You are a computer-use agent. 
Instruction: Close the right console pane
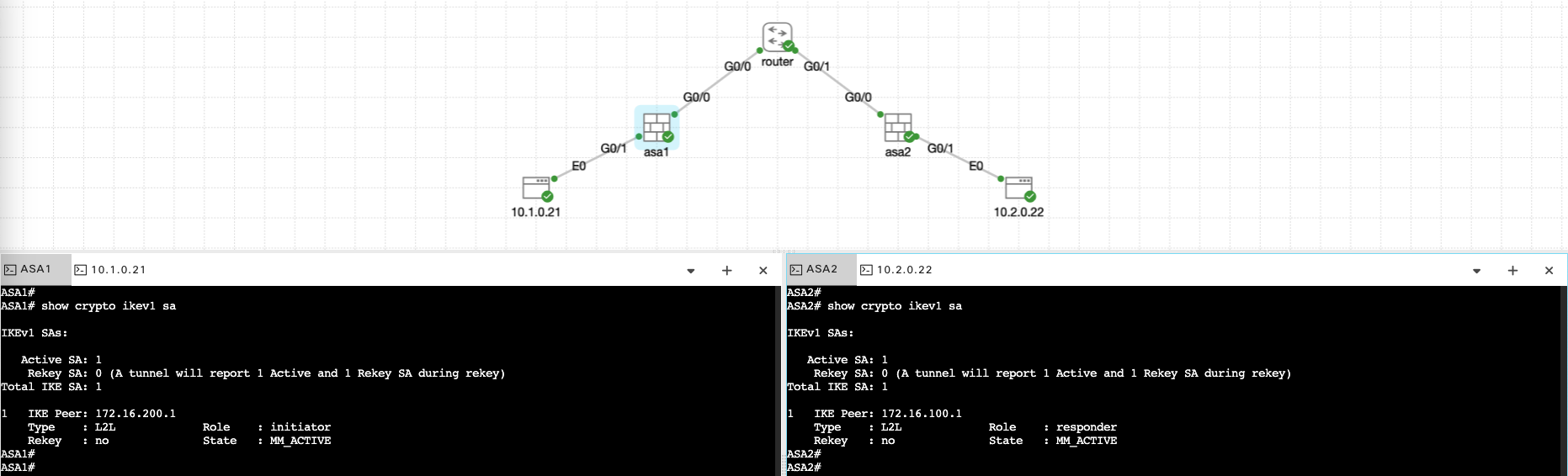(1549, 271)
